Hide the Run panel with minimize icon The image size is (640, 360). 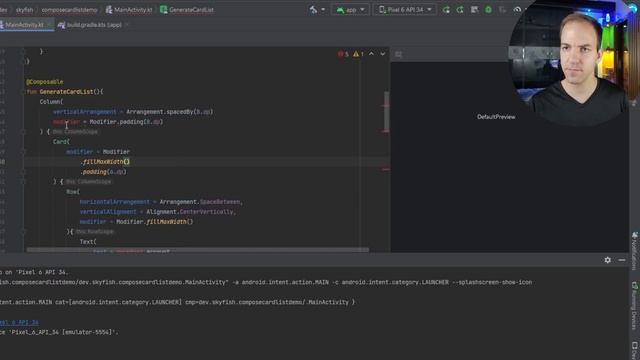click(622, 260)
